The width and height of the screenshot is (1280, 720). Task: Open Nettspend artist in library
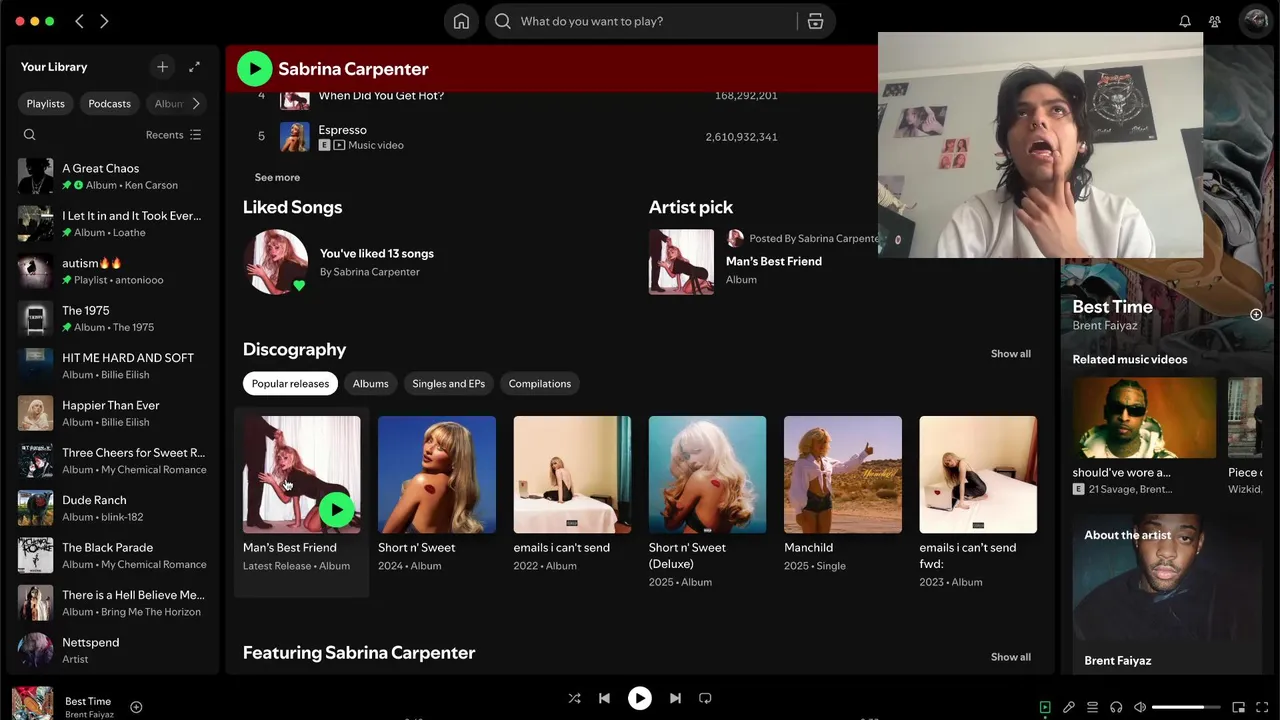point(112,650)
